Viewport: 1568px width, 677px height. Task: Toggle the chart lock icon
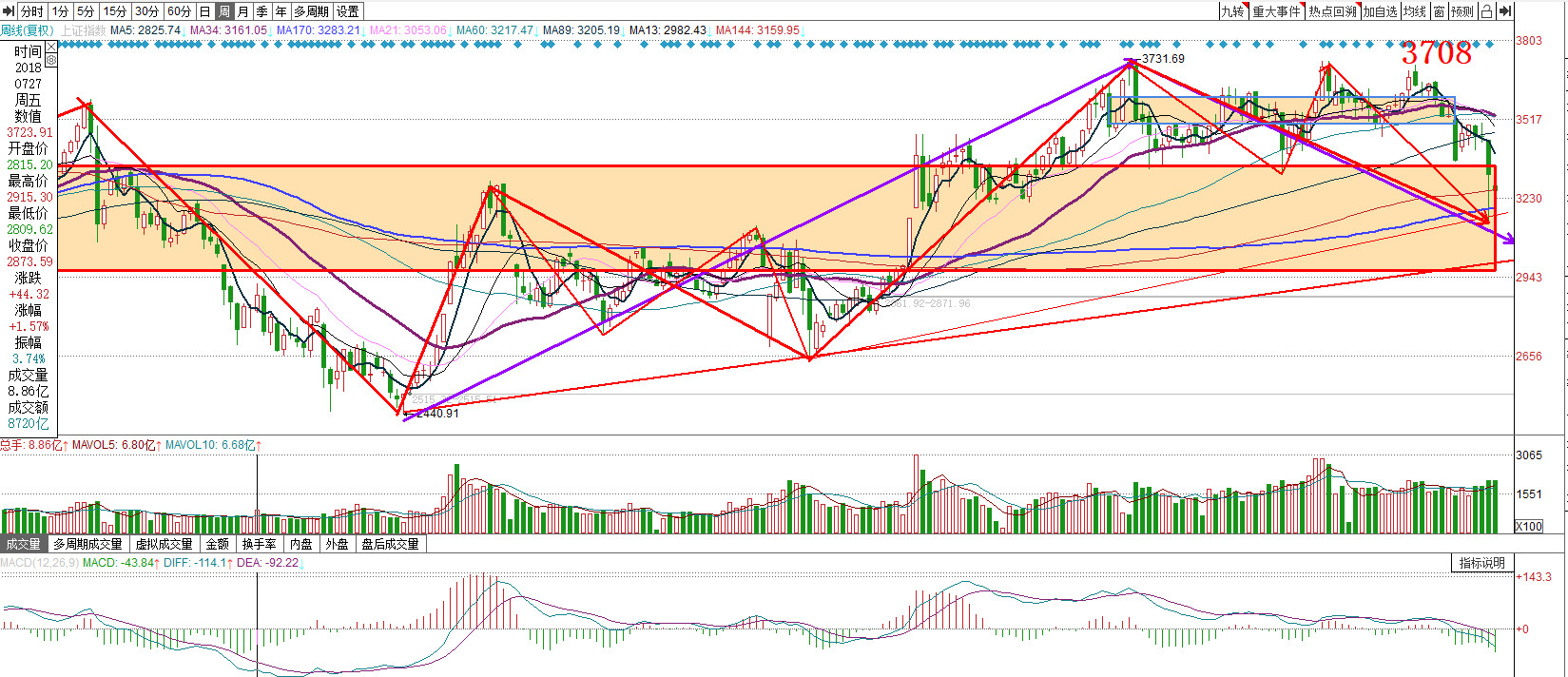[x=1486, y=11]
